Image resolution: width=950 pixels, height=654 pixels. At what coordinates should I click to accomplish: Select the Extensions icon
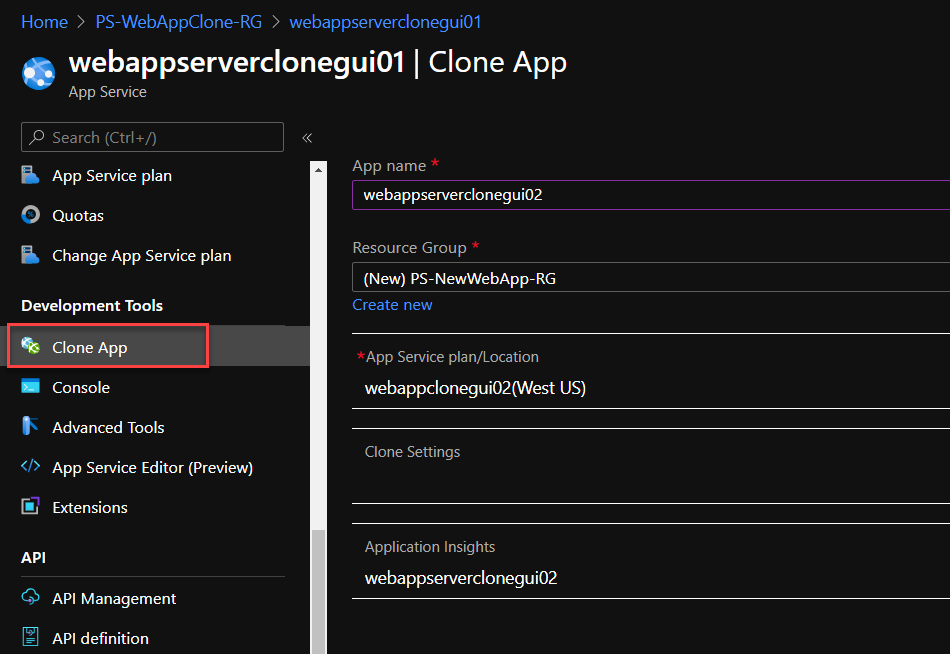point(31,507)
